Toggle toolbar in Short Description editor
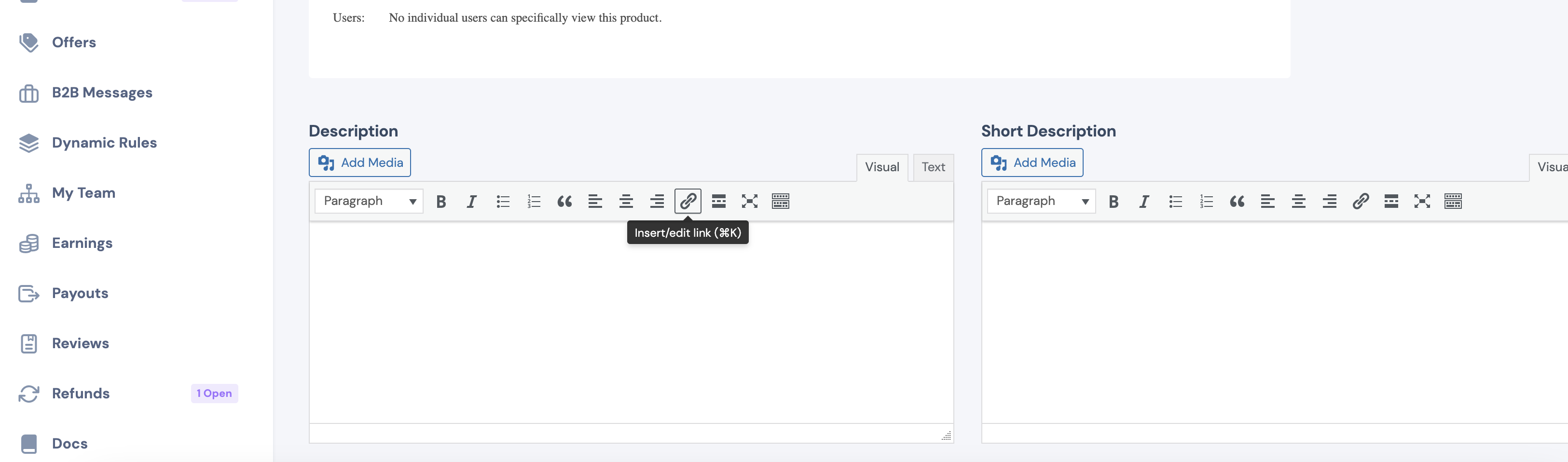1568x462 pixels. pos(1453,202)
